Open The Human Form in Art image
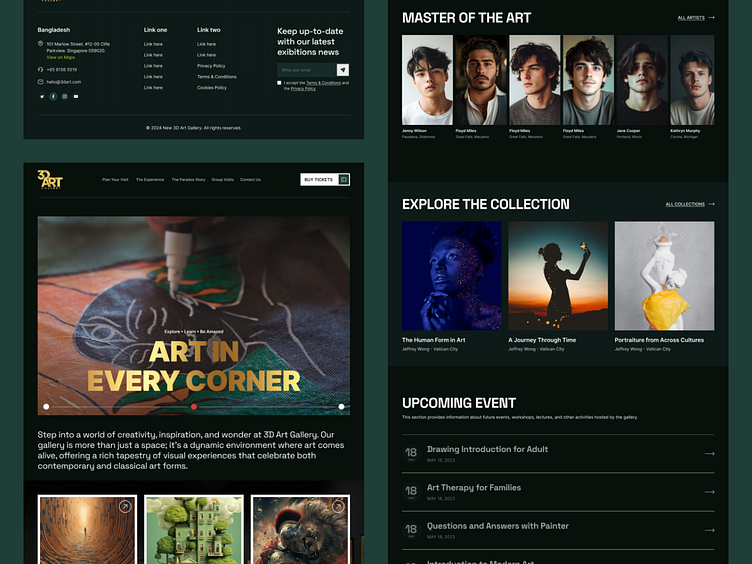The width and height of the screenshot is (752, 564). coord(452,276)
